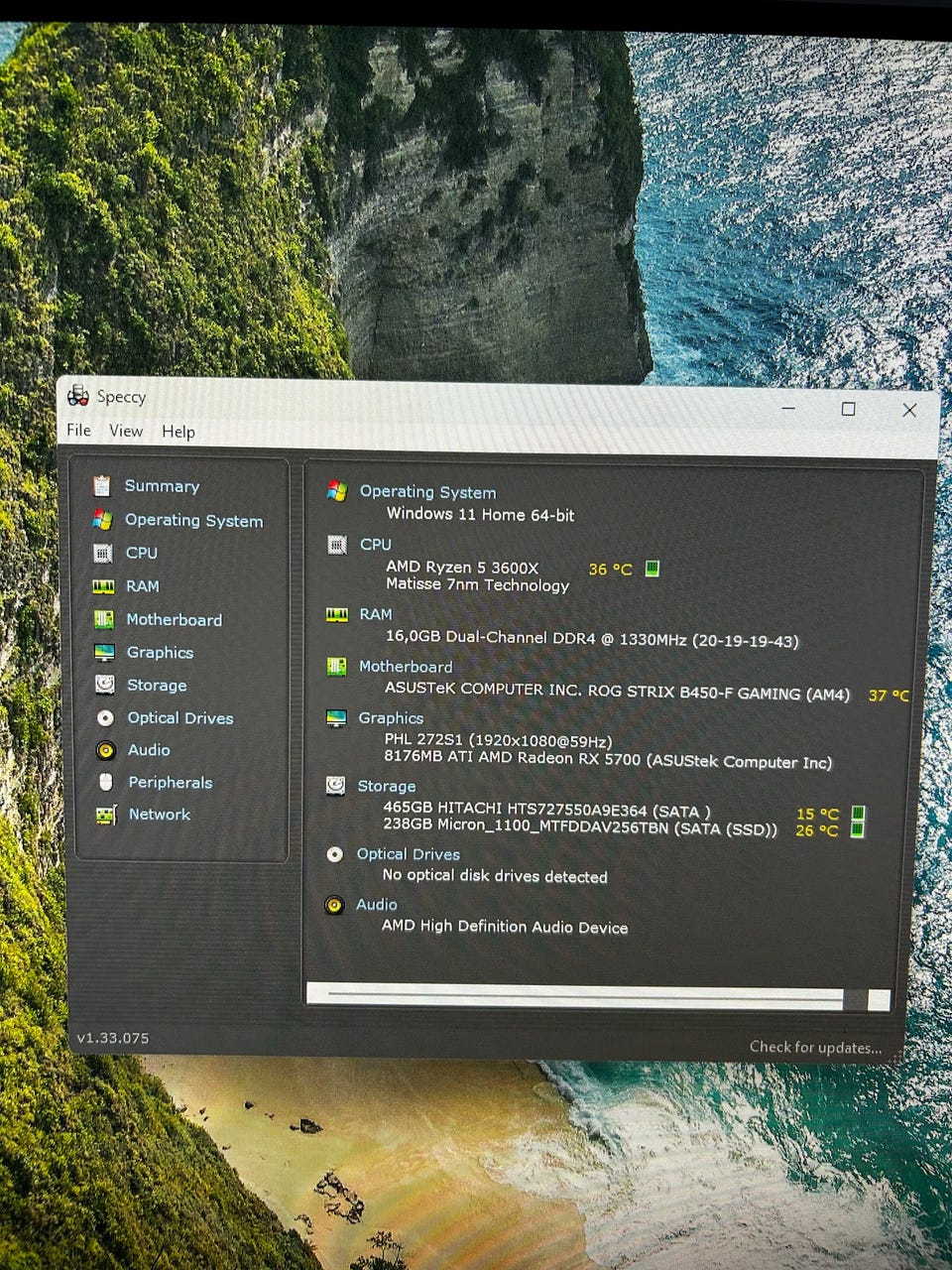Click the RAM module icon in sidebar
Viewport: 952px width, 1270px height.
(103, 586)
